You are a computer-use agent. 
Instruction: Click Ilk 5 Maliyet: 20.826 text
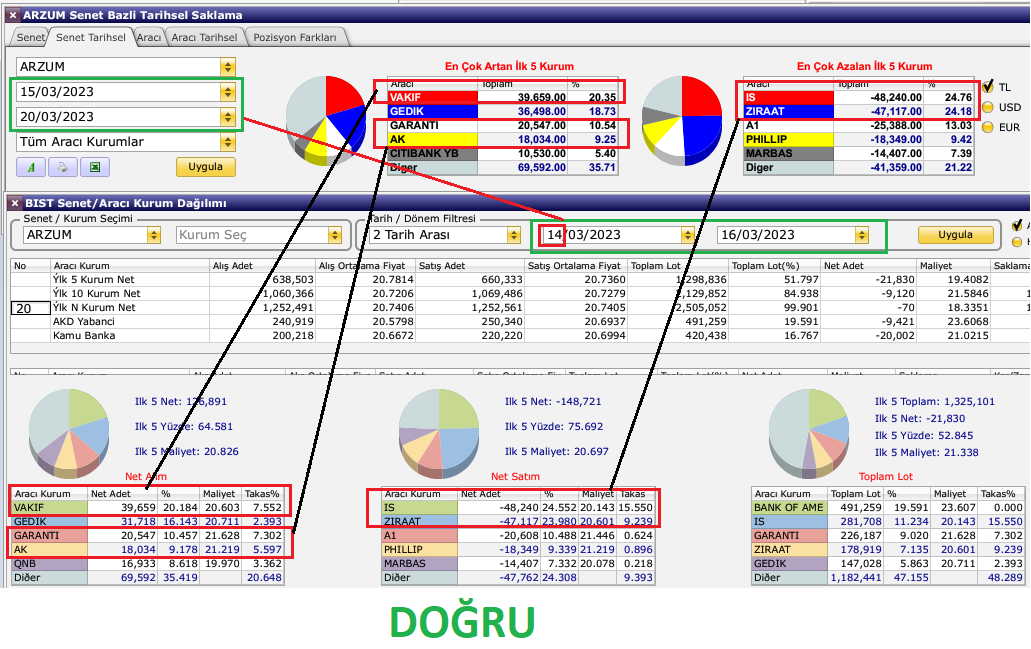[187, 451]
